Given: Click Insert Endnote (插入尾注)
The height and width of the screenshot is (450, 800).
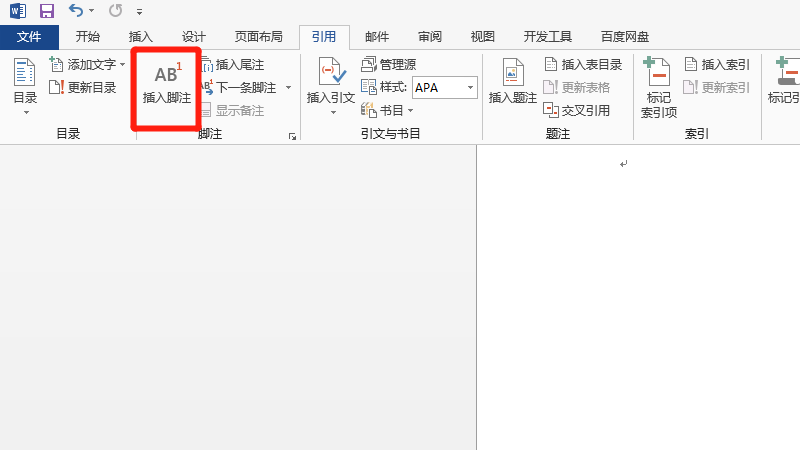Looking at the screenshot, I should click(x=232, y=64).
